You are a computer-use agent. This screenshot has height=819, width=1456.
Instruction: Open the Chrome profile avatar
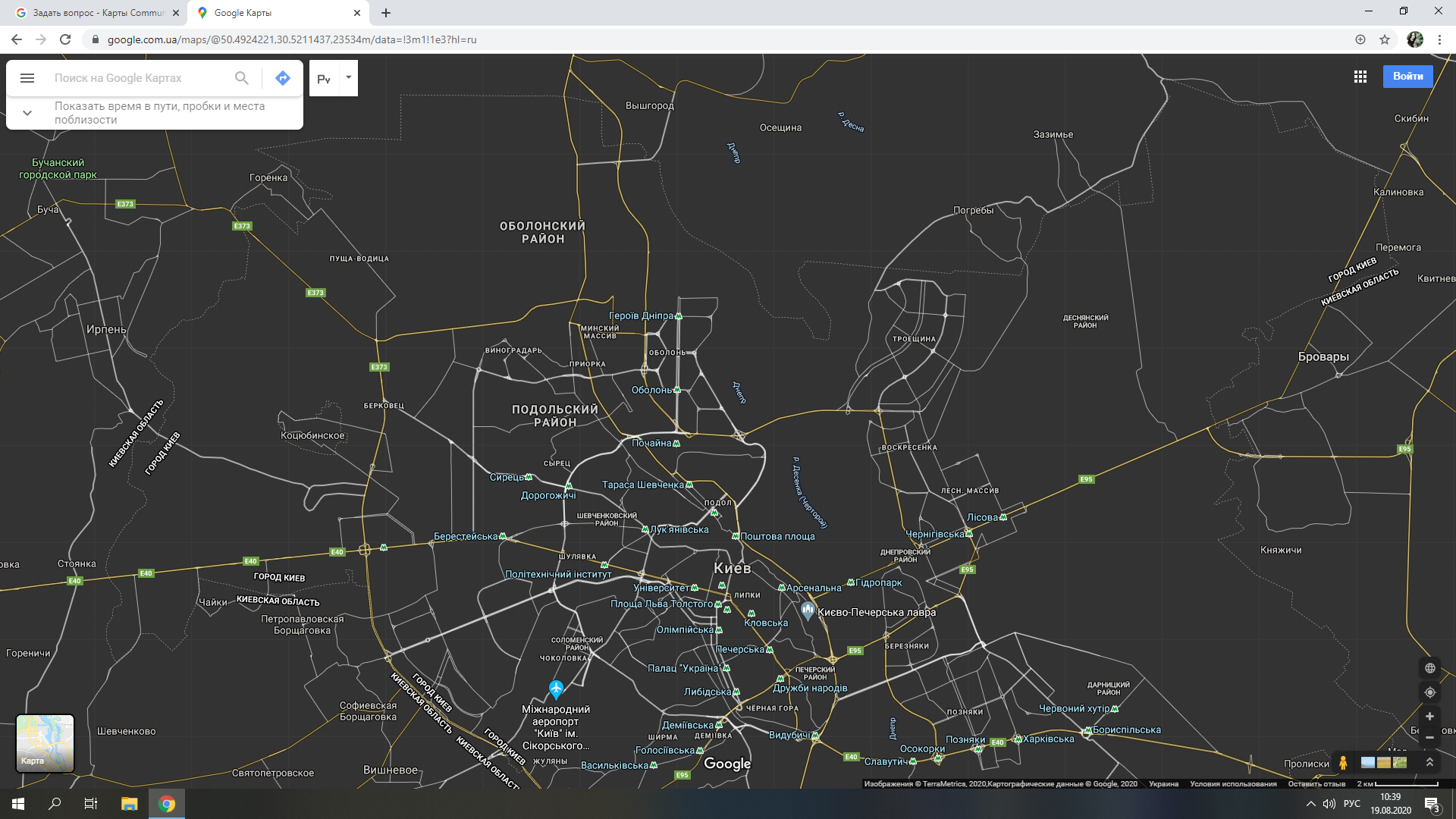[x=1415, y=39]
